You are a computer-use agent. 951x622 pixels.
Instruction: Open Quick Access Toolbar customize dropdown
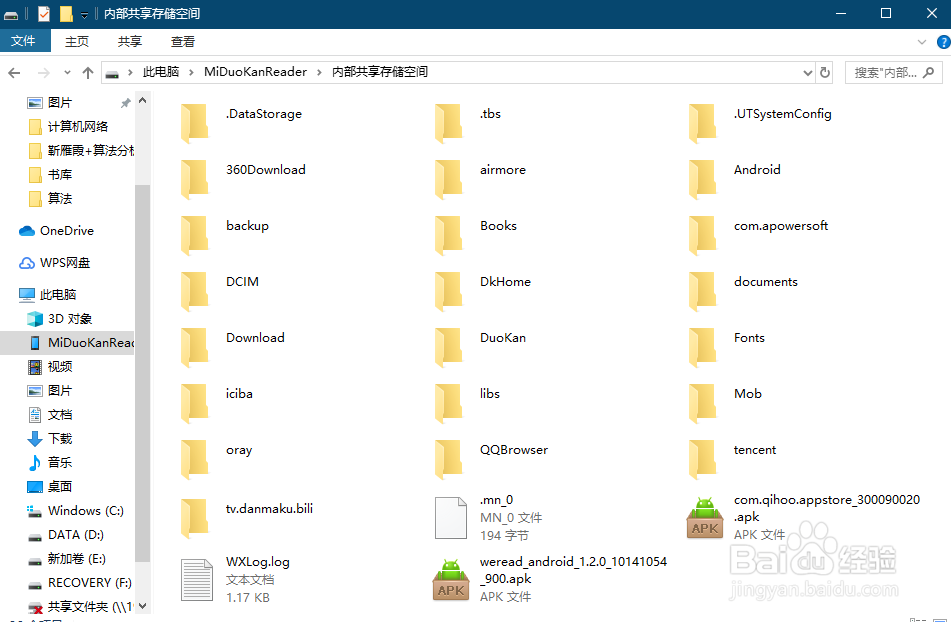(84, 14)
